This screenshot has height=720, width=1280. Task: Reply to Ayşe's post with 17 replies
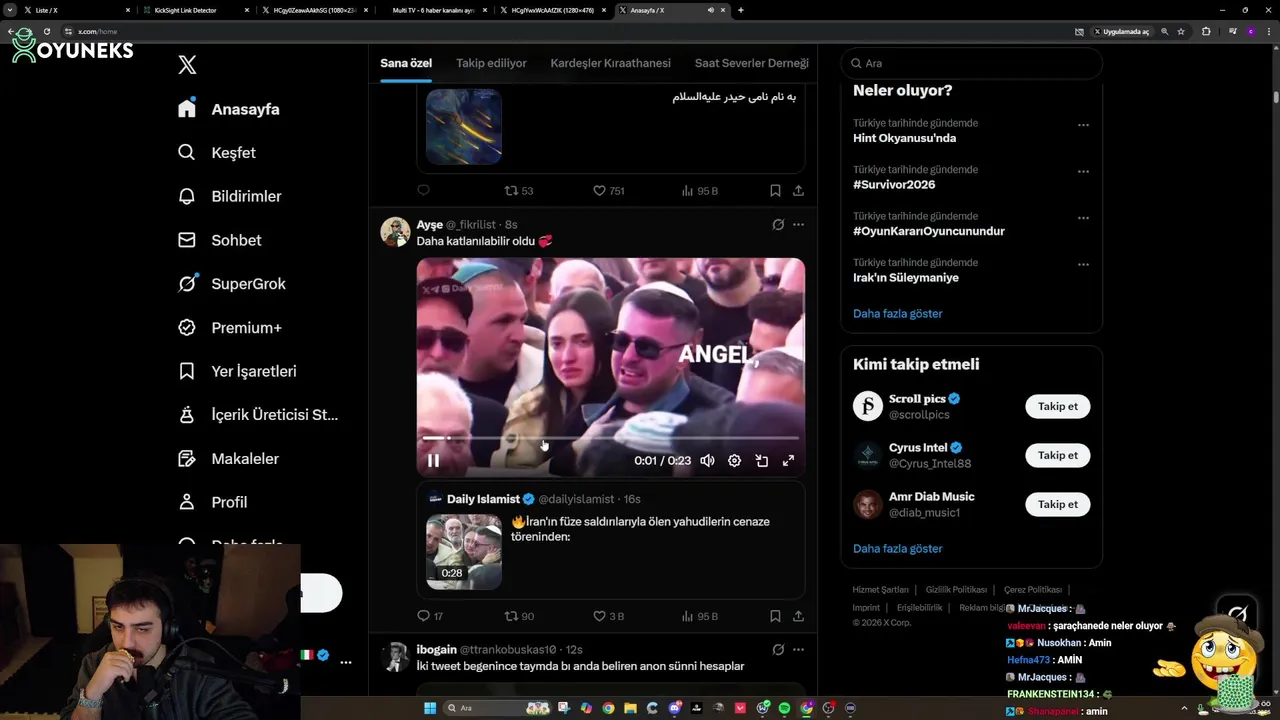(x=430, y=616)
